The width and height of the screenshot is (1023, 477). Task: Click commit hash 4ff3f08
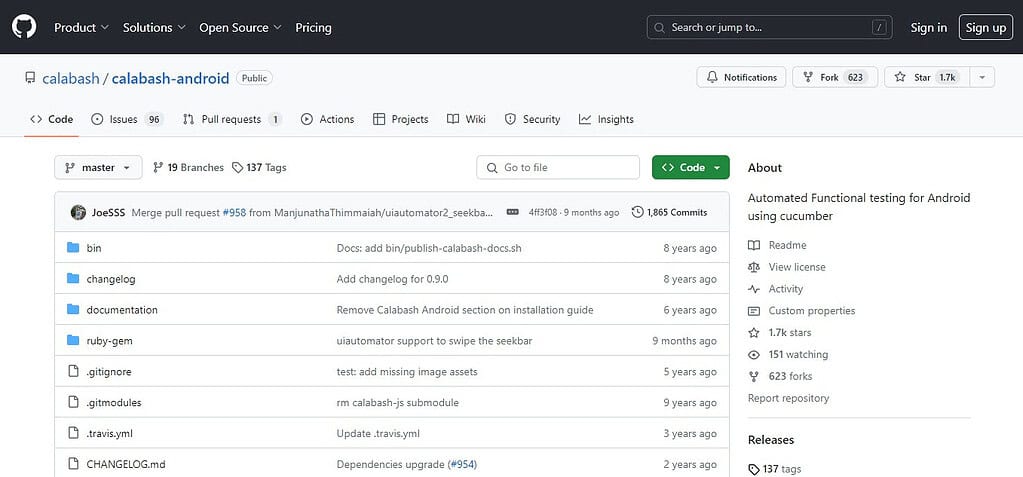coord(543,212)
